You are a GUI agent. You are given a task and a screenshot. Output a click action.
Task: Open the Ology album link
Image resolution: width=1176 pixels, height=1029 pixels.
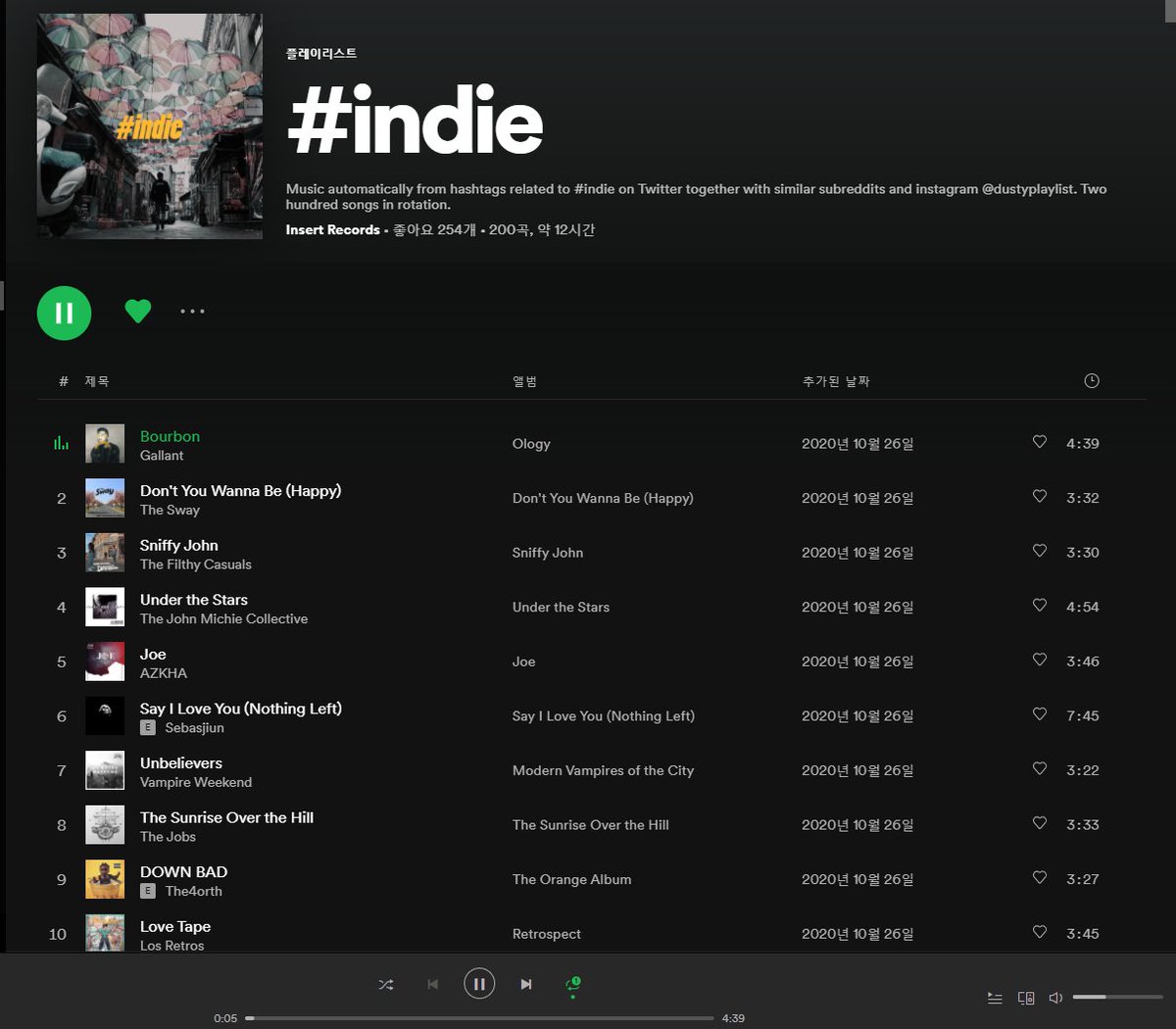(531, 444)
